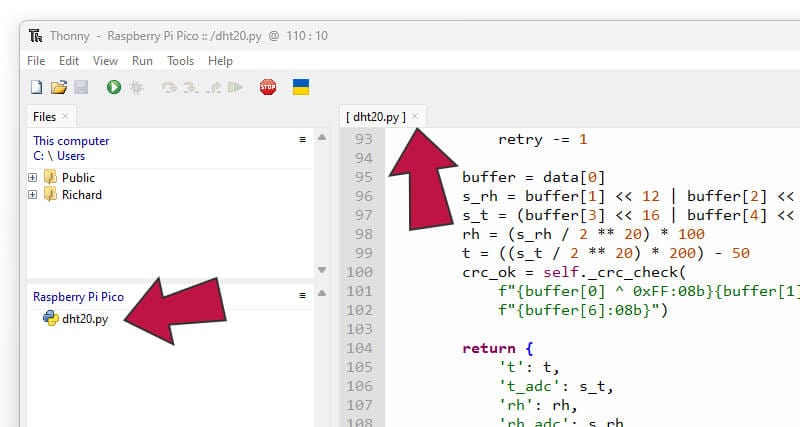
Task: Click the New file icon
Action: [x=36, y=87]
